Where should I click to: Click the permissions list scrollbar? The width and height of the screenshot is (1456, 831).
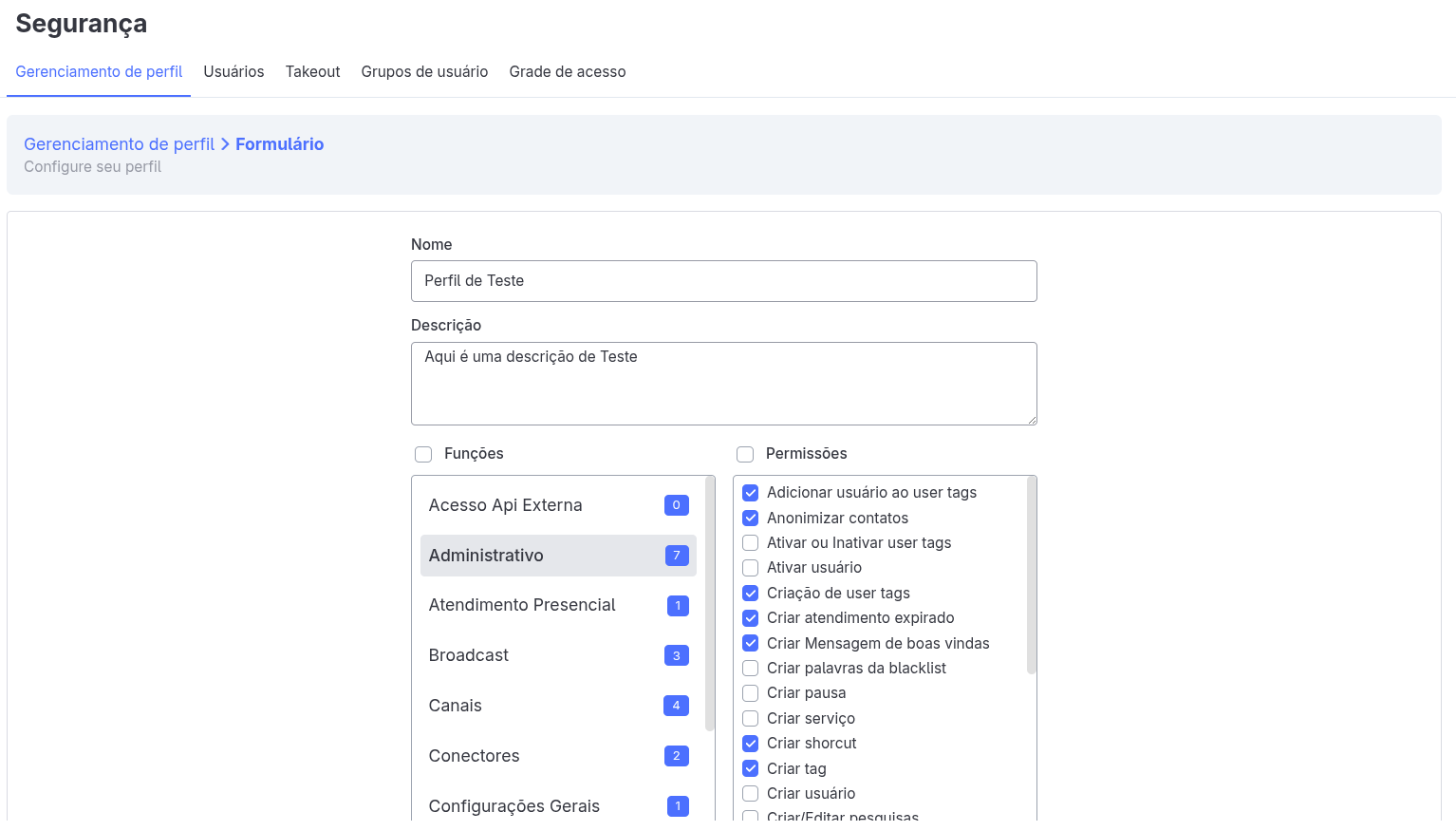click(x=1031, y=576)
